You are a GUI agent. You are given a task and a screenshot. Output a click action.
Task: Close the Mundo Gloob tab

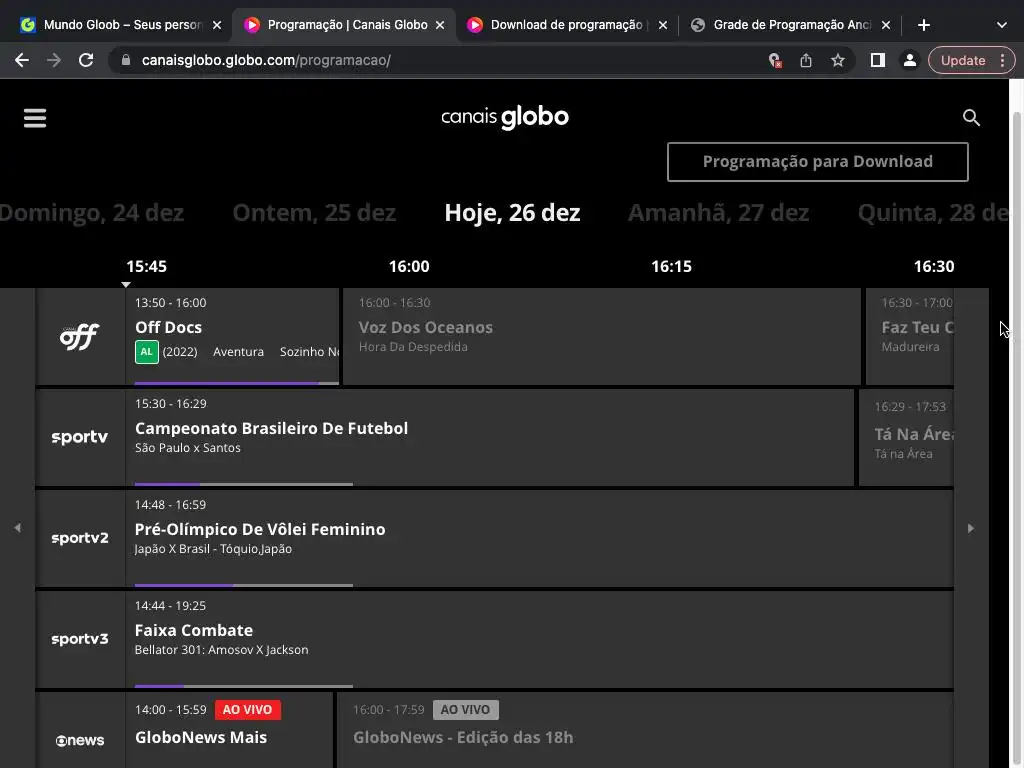pyautogui.click(x=217, y=25)
